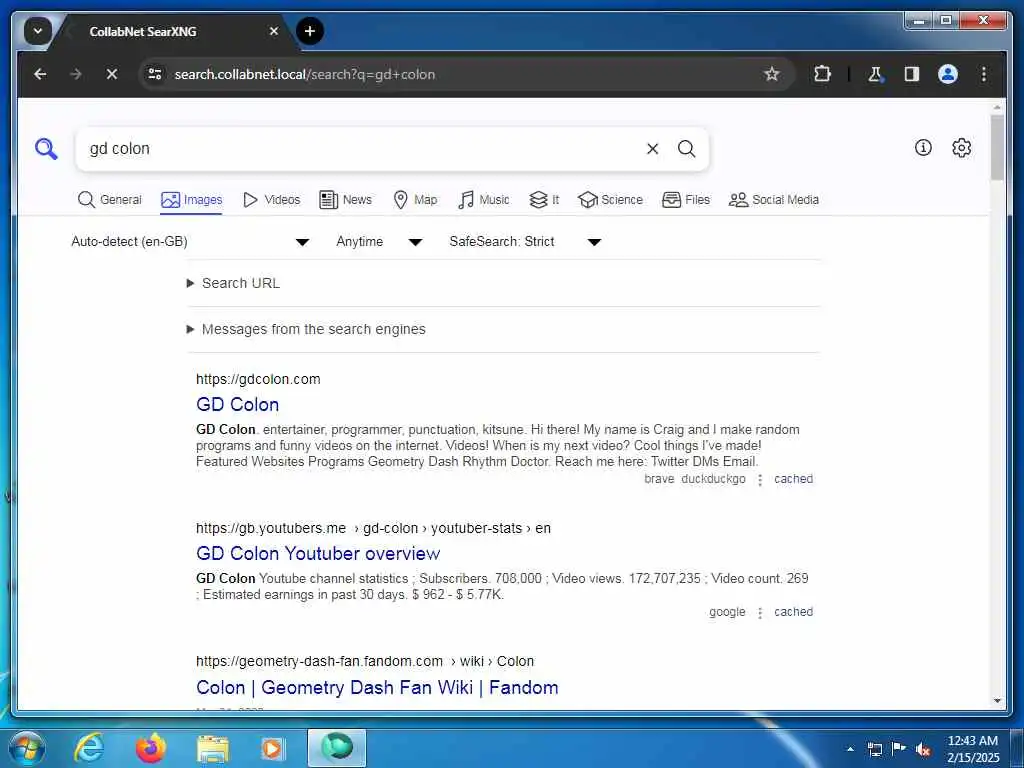Open site information icon in address bar

[155, 74]
